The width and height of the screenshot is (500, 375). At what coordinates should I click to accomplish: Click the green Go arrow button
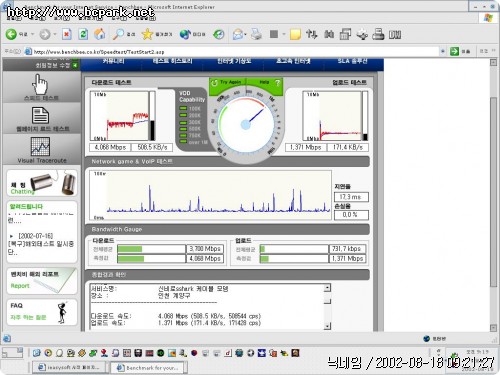click(454, 51)
